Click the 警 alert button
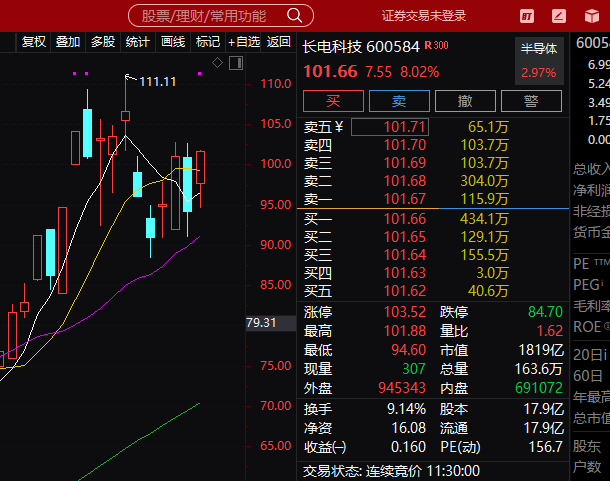This screenshot has height=481, width=610. coord(531,101)
